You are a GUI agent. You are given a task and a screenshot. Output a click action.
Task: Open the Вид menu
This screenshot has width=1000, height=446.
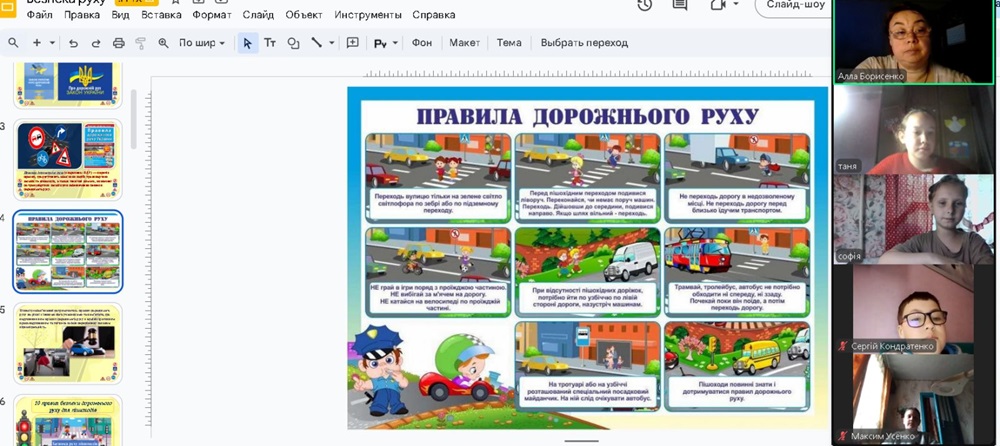(121, 15)
